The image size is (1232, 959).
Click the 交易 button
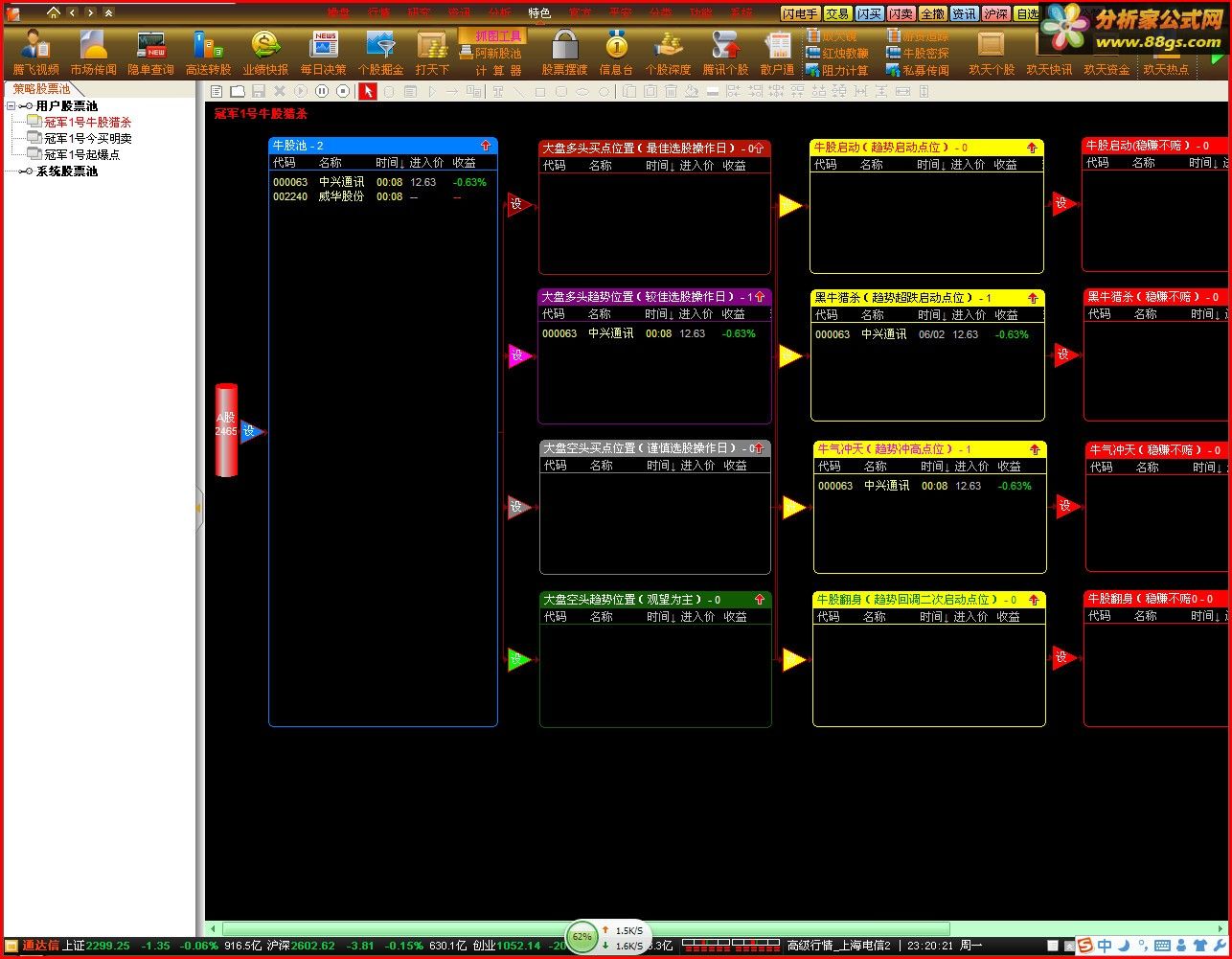(836, 14)
